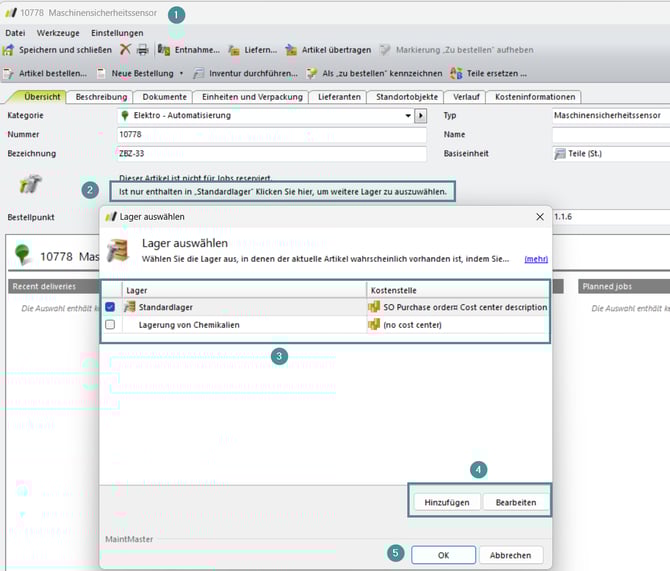Screen dimensions: 670x571
Task: Click the Liefern... delivery icon
Action: pyautogui.click(x=234, y=50)
